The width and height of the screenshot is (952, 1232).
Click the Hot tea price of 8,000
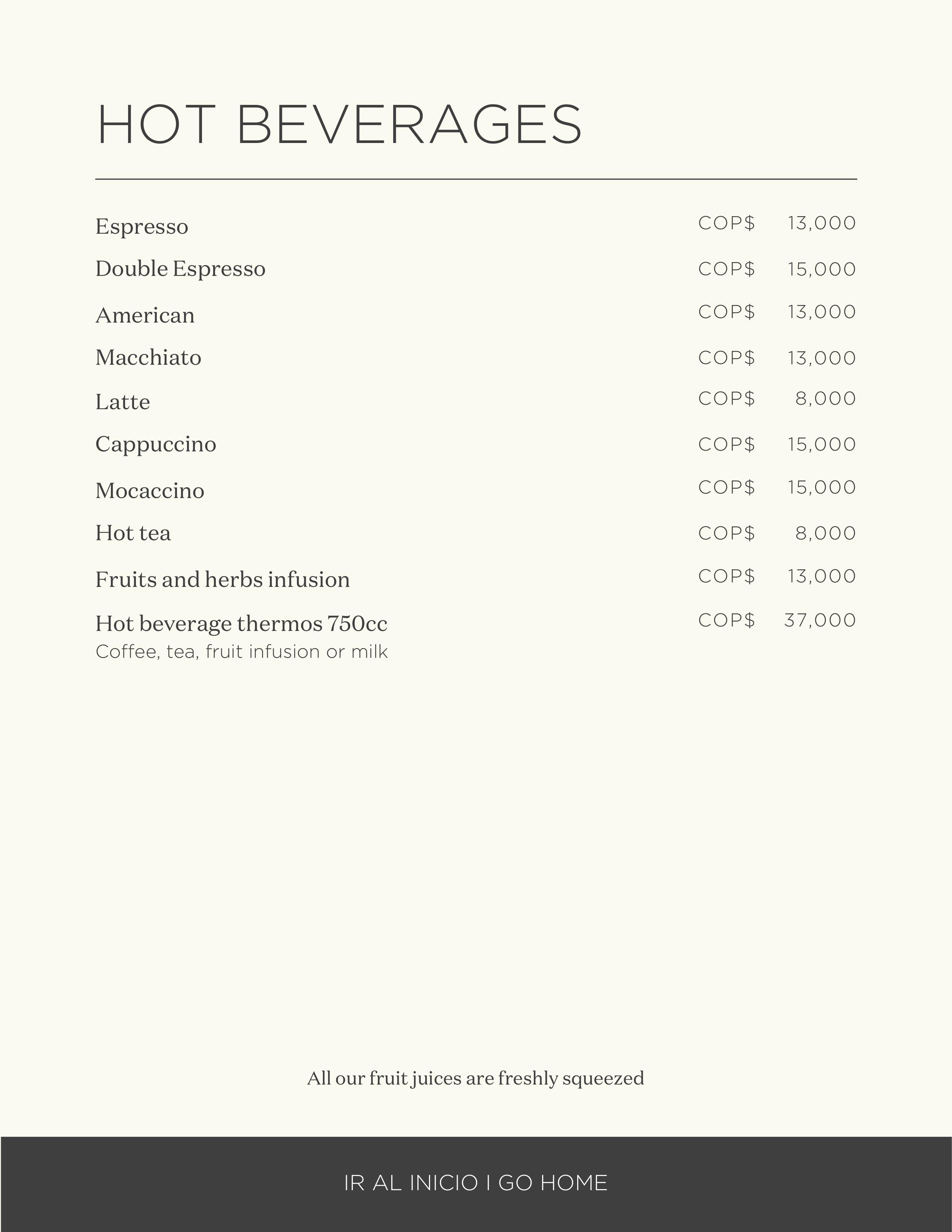point(825,533)
